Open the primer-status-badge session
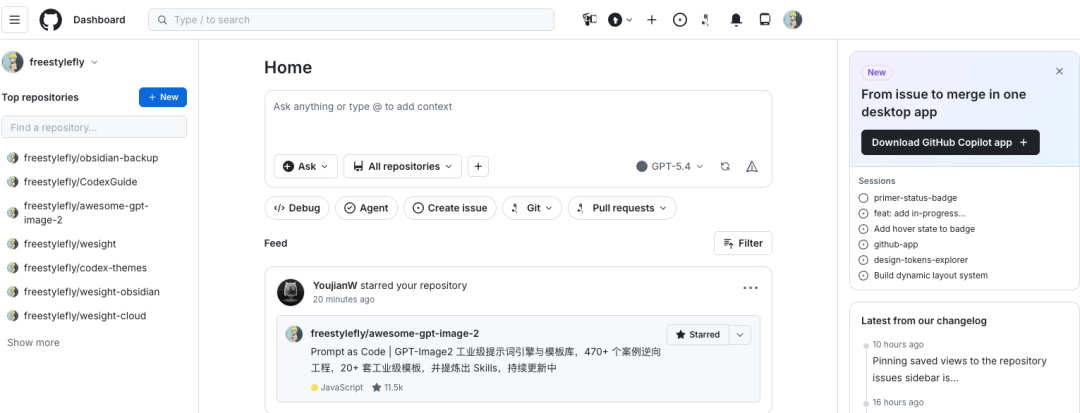Image resolution: width=1080 pixels, height=413 pixels. click(x=915, y=198)
